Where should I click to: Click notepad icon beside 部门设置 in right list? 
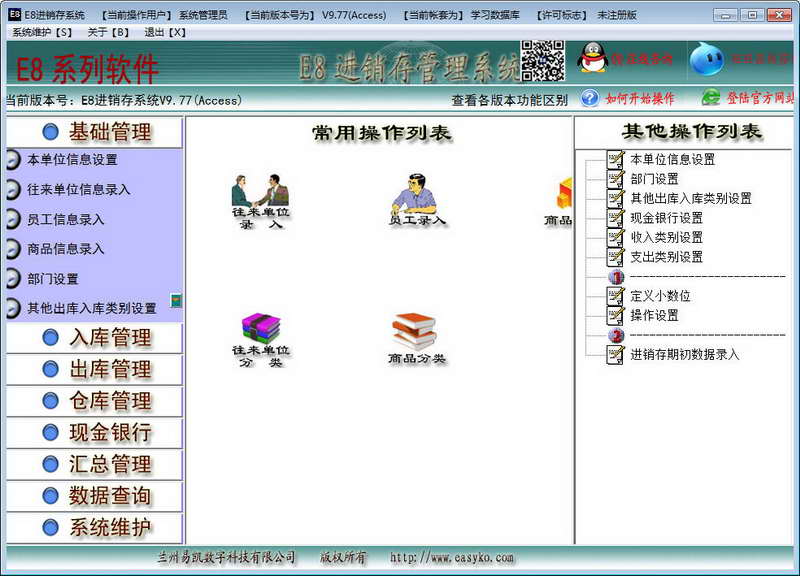[615, 179]
